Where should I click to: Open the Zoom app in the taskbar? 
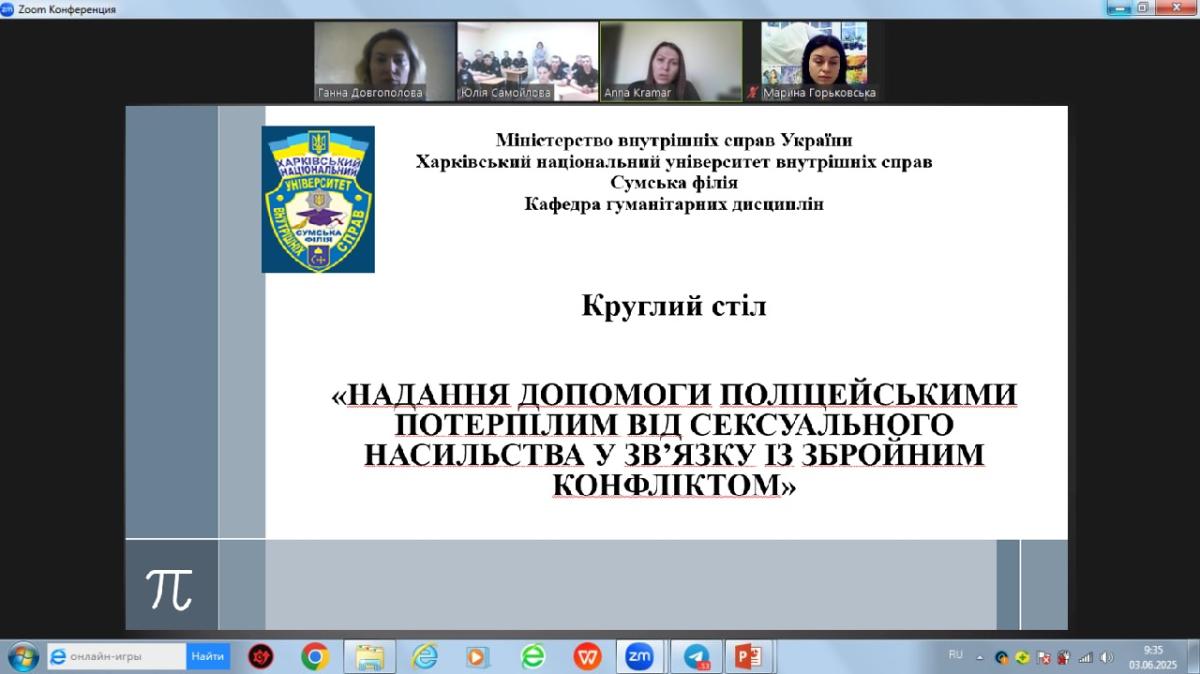640,657
